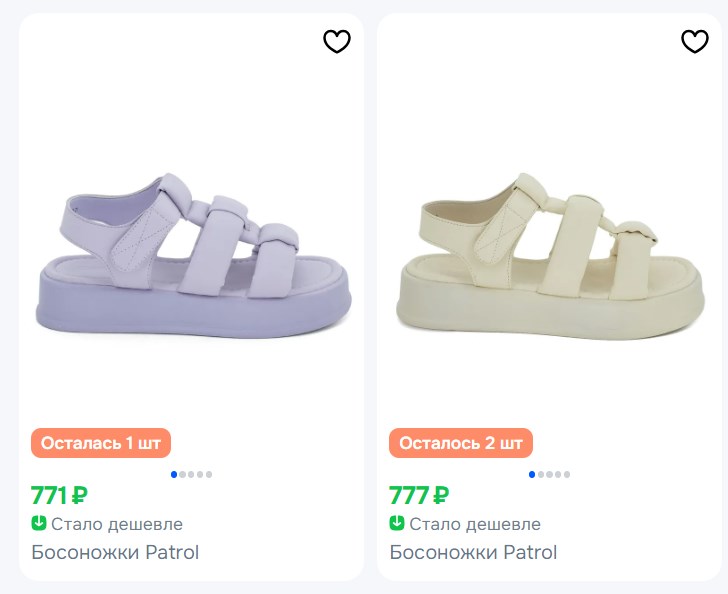Select second image dot on beige card

point(541,474)
